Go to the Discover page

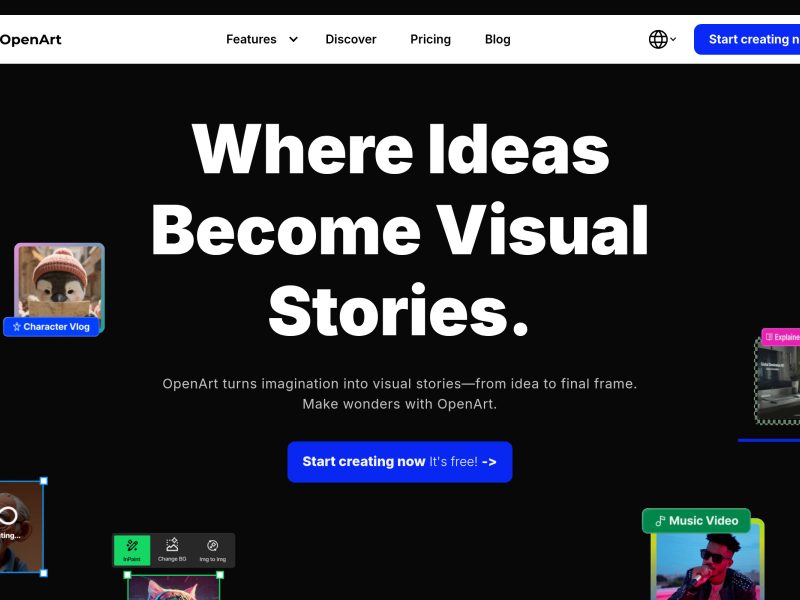click(351, 40)
